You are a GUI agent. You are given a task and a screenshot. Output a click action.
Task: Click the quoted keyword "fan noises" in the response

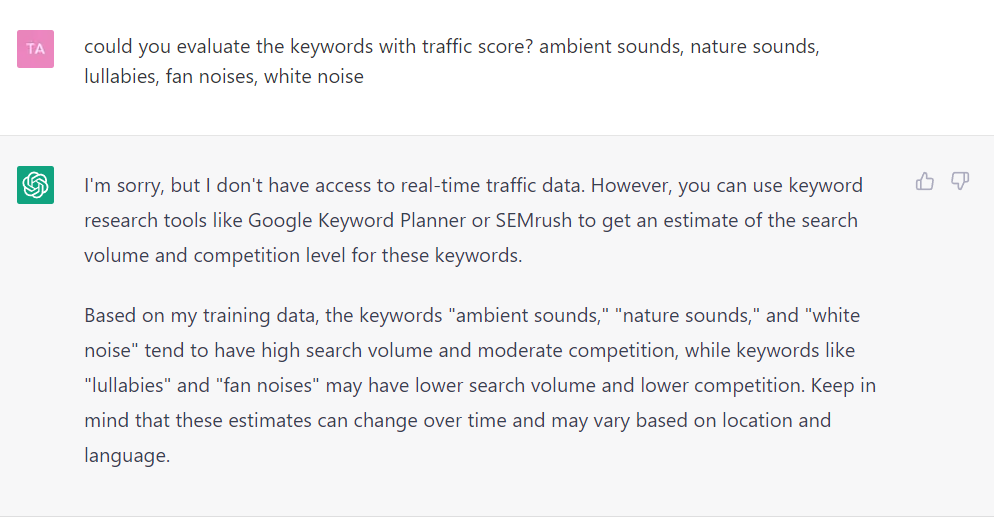pyautogui.click(x=268, y=386)
